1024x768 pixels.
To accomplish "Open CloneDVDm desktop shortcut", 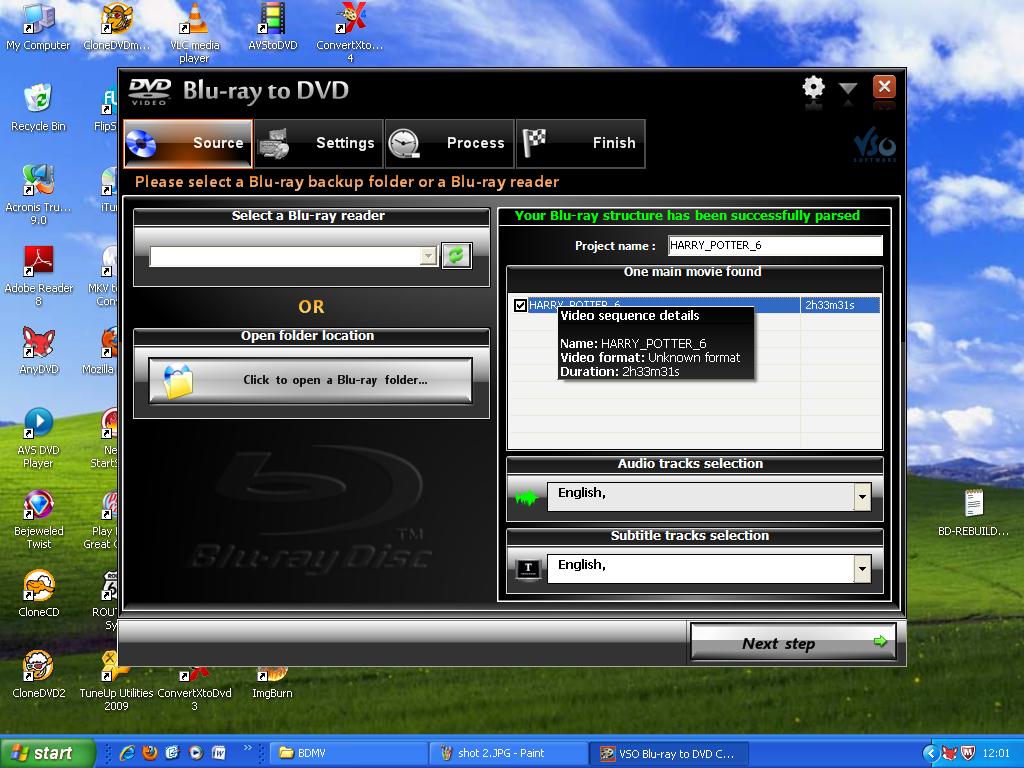I will click(x=116, y=26).
